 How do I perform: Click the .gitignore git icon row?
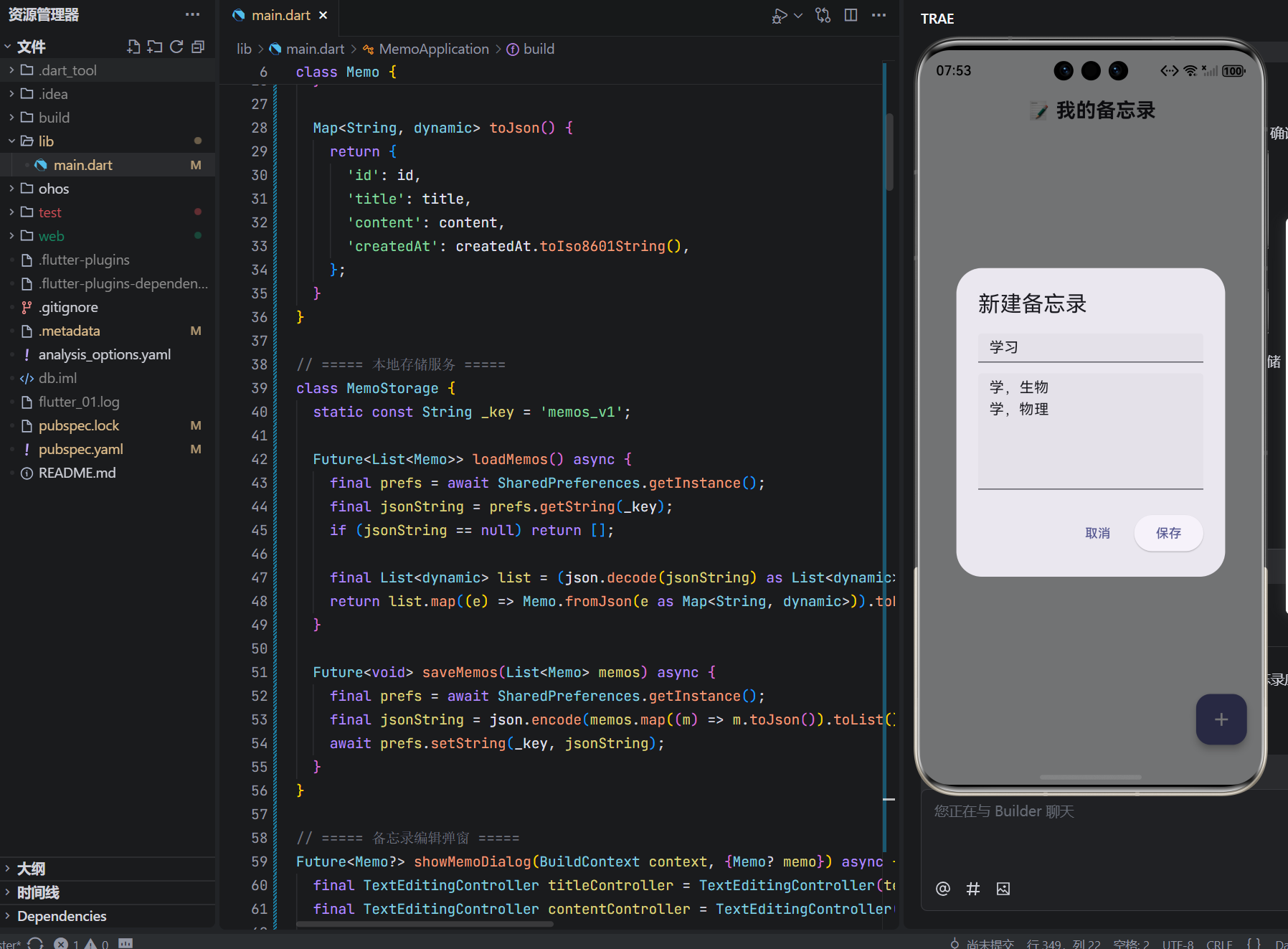click(108, 307)
